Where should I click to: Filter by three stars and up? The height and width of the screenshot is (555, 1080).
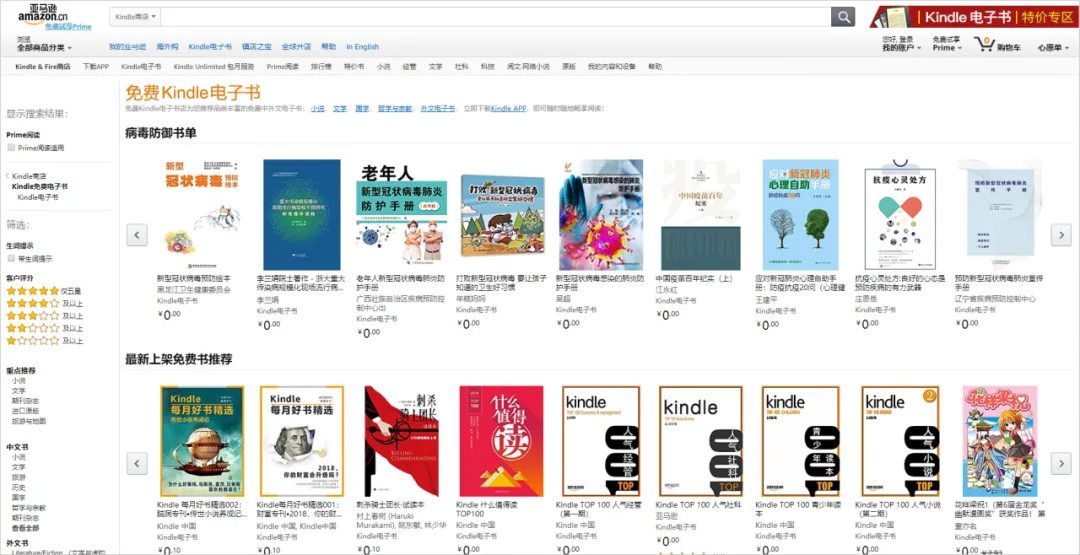[44, 316]
